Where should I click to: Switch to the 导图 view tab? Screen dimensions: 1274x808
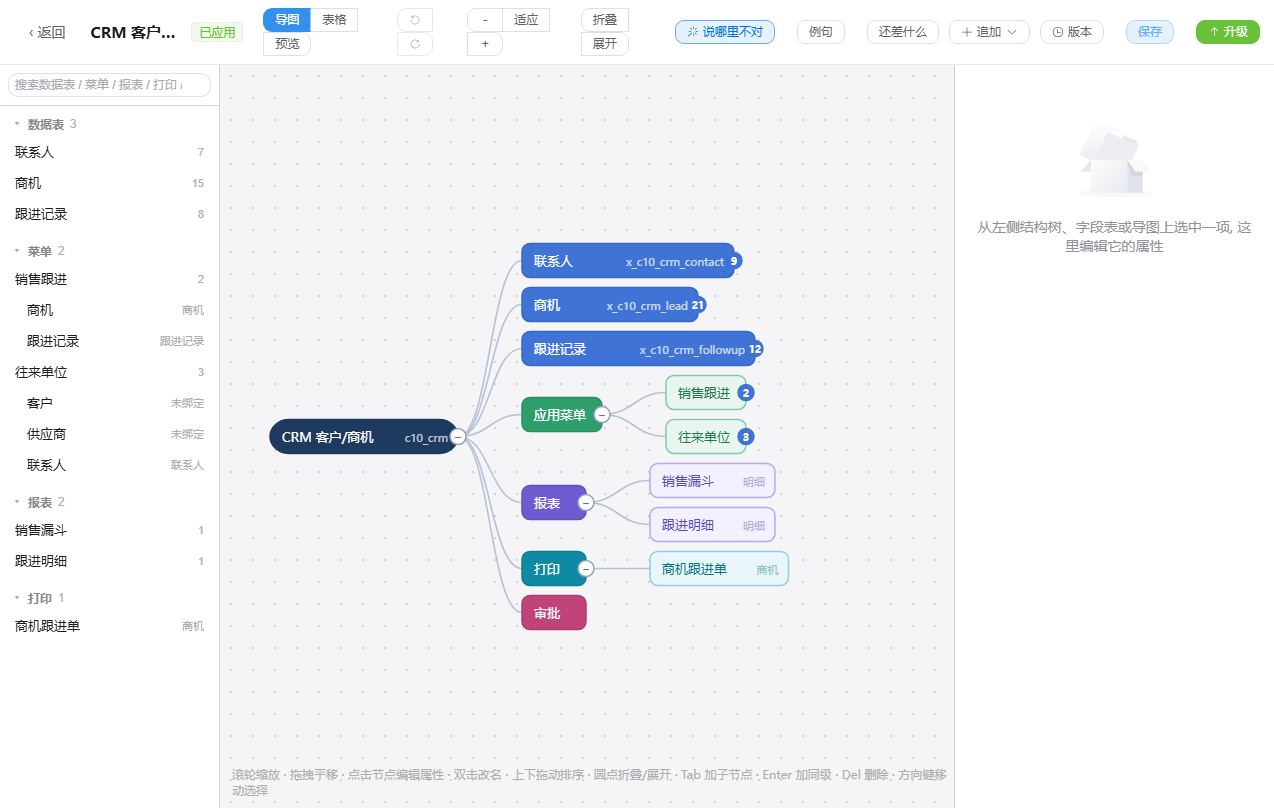[x=287, y=20]
